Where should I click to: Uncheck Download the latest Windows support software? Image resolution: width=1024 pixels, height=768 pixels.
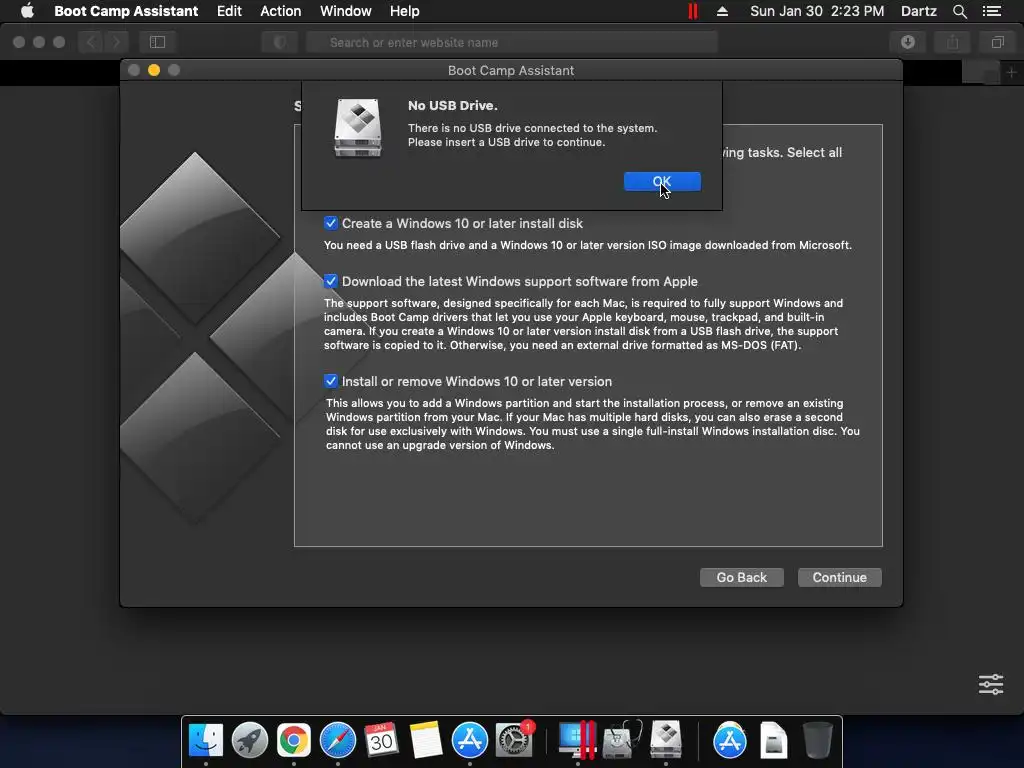pos(330,281)
